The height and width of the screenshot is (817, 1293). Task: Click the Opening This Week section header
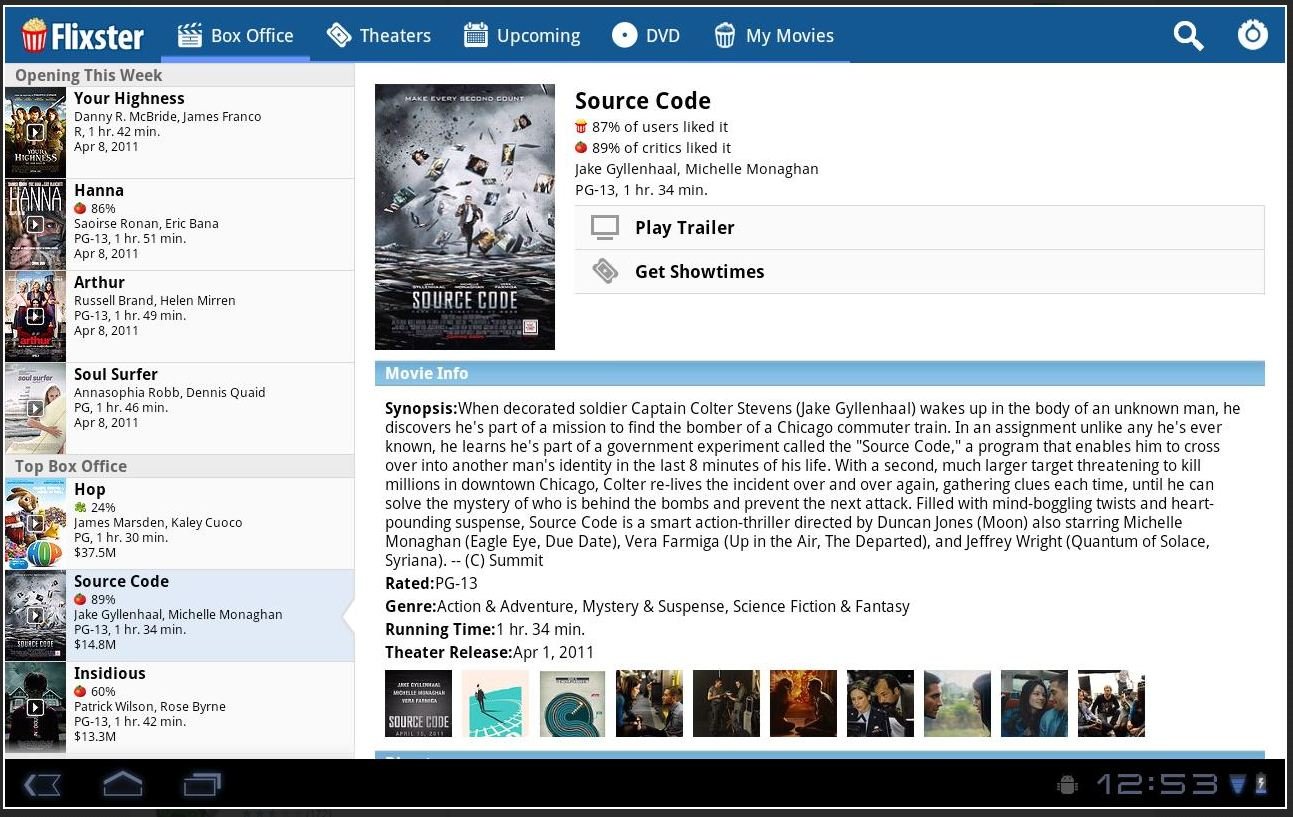pyautogui.click(x=180, y=75)
